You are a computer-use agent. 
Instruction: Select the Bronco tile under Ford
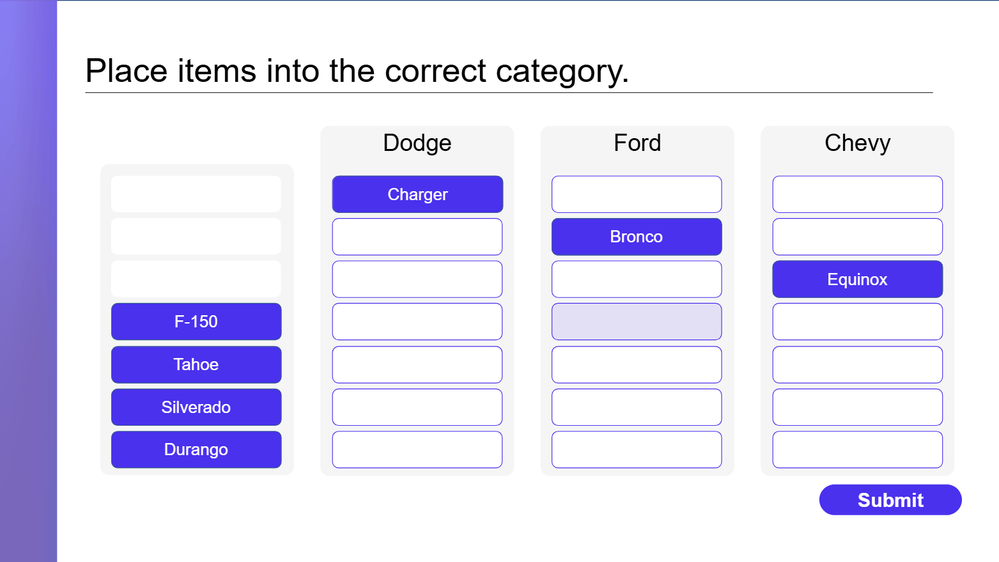click(x=636, y=237)
